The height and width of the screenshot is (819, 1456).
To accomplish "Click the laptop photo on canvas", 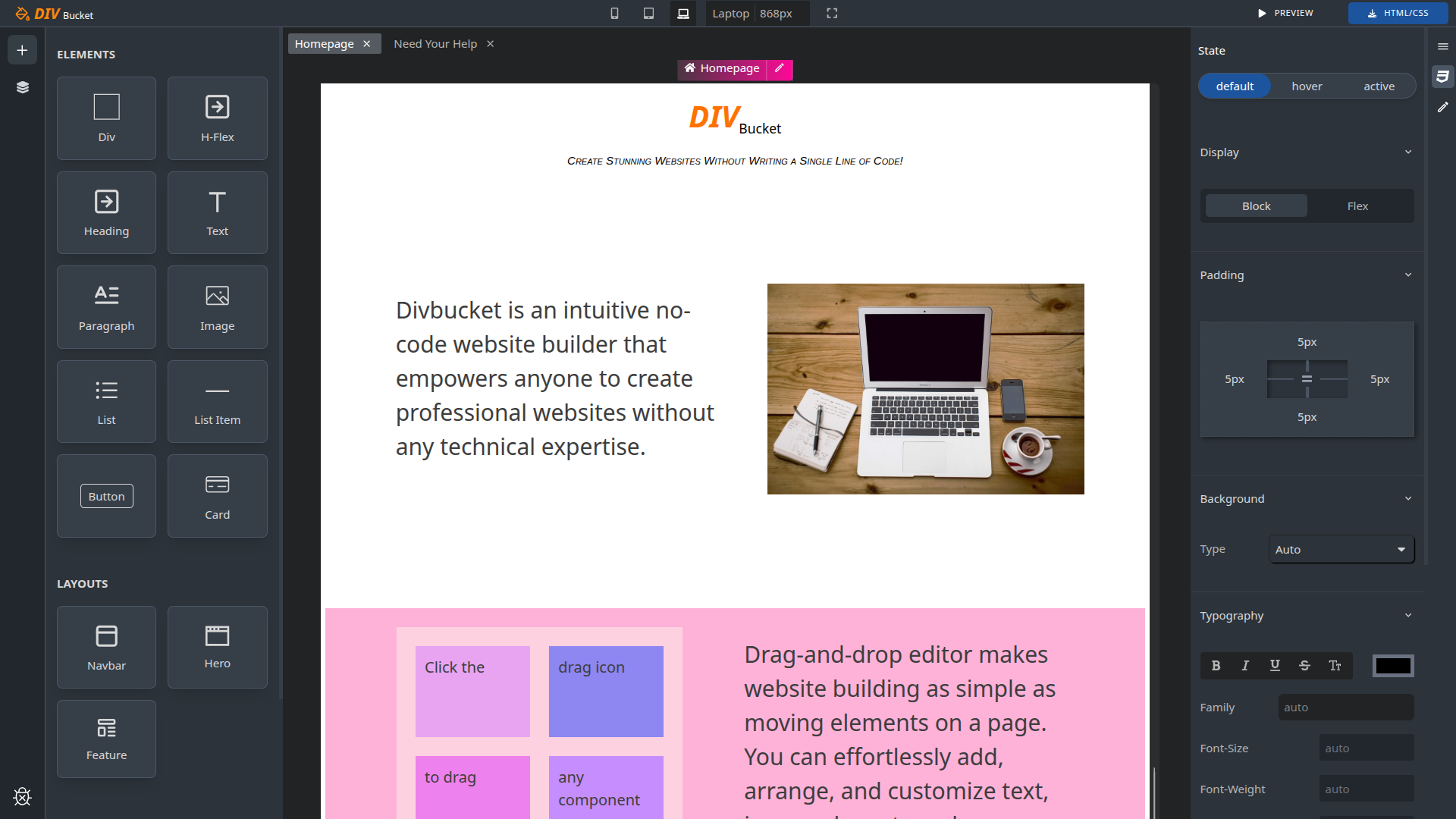I will click(925, 389).
